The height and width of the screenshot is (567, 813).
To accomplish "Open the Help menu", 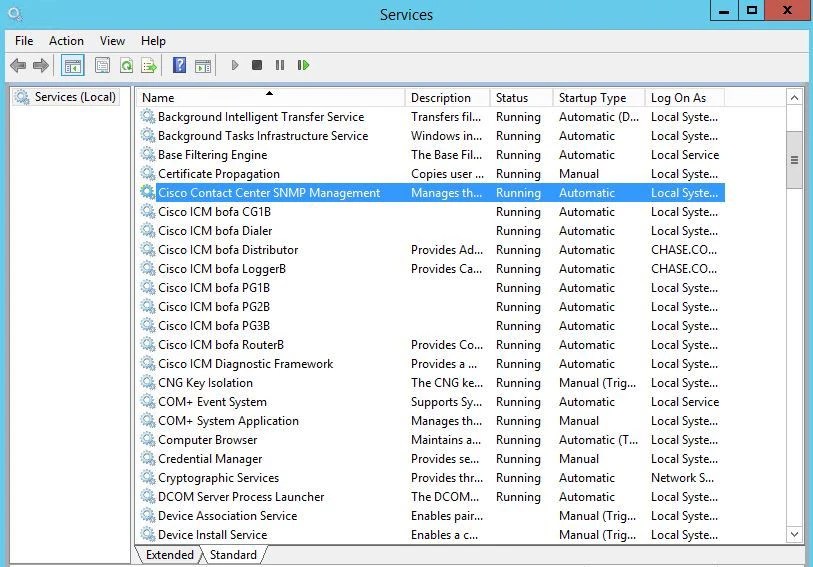I will click(153, 41).
